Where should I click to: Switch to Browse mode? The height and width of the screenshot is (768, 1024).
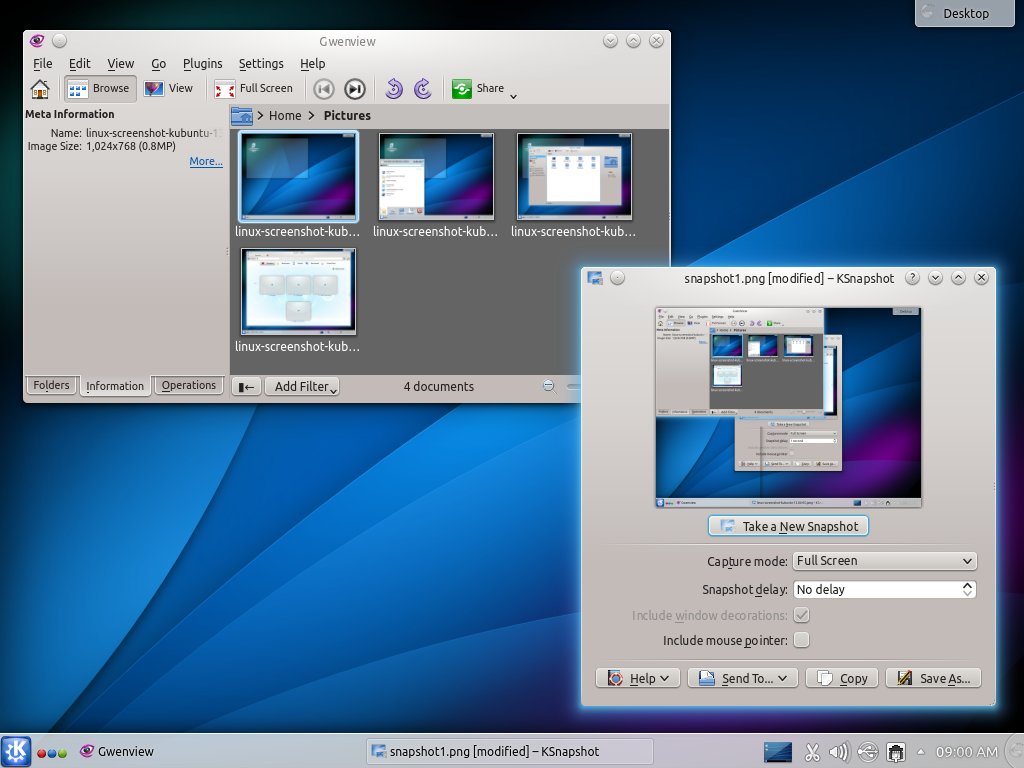[x=99, y=89]
